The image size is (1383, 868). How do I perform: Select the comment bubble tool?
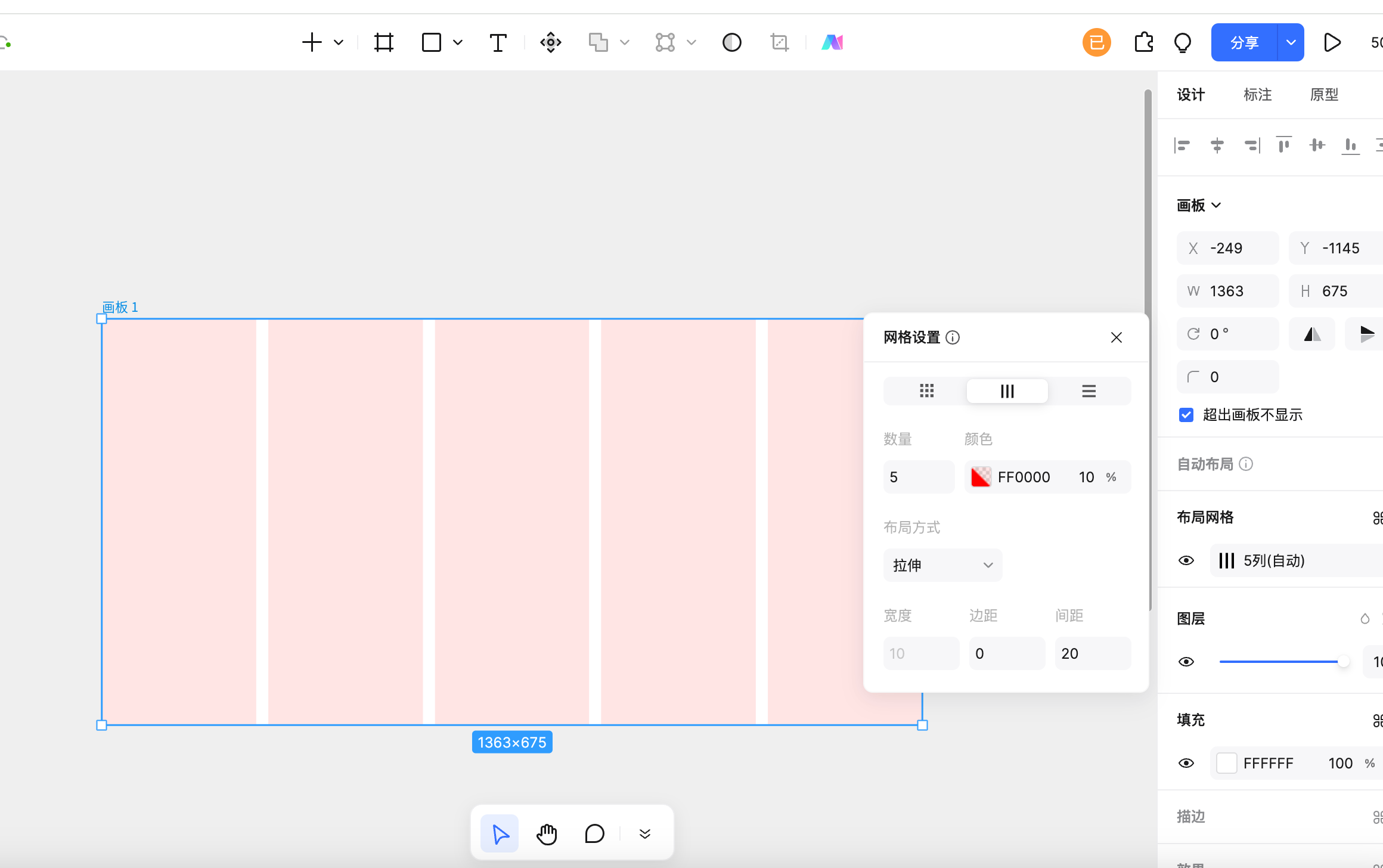pos(594,833)
